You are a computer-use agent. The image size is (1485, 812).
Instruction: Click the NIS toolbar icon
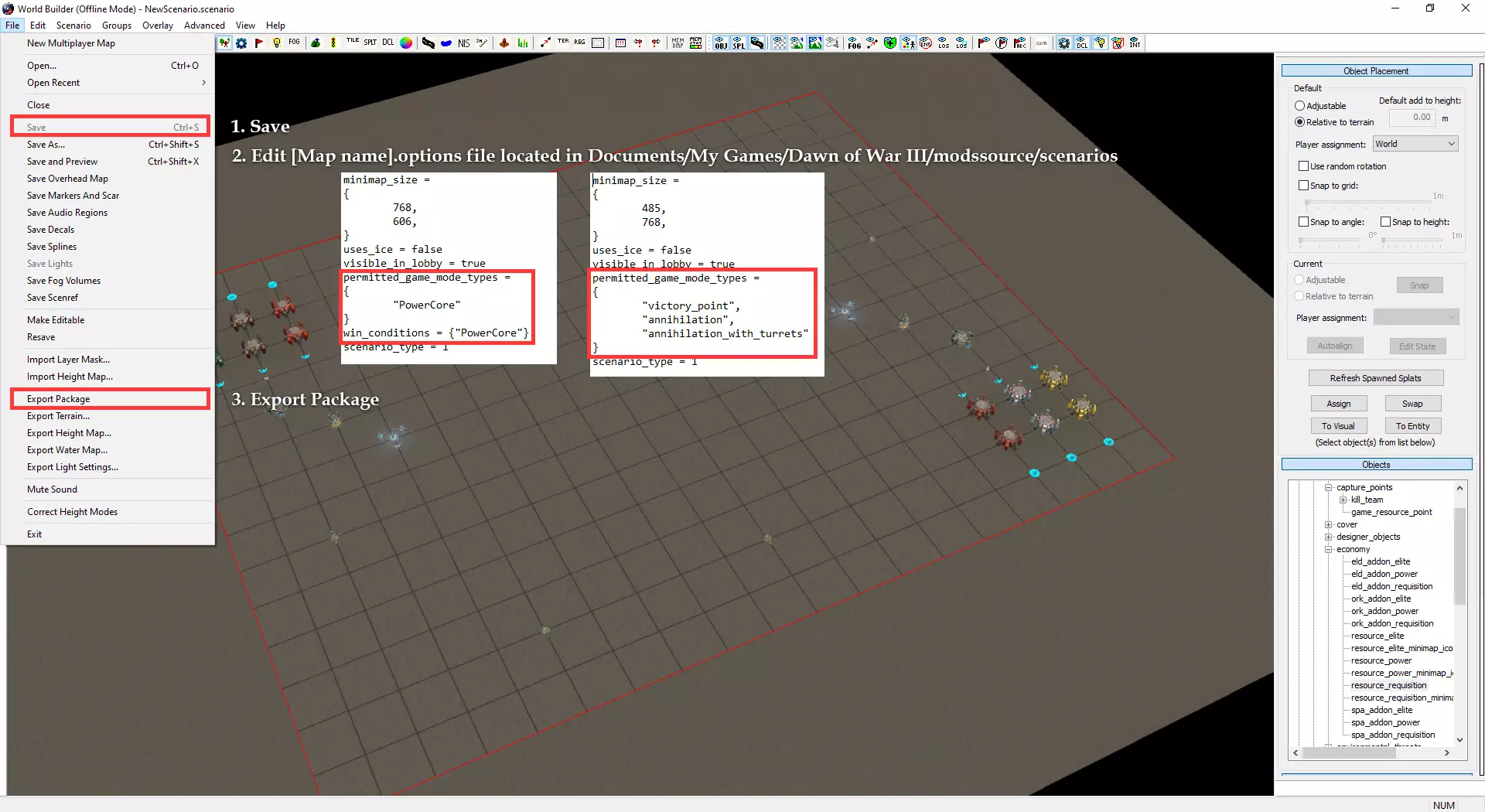tap(464, 43)
